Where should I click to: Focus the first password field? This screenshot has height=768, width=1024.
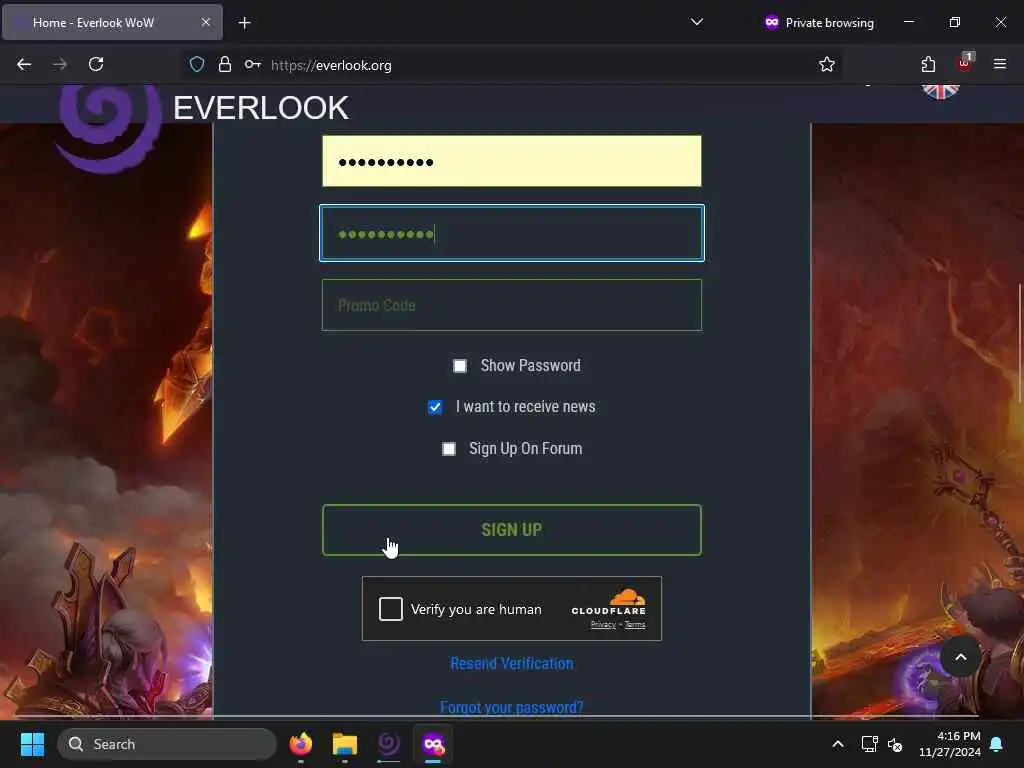point(511,161)
